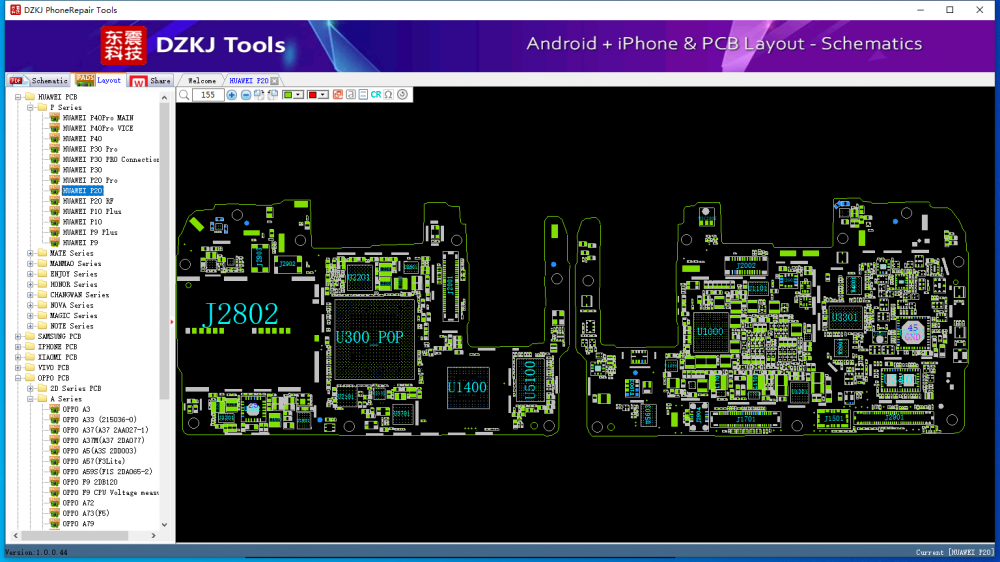Click the zoom value input field

(207, 95)
